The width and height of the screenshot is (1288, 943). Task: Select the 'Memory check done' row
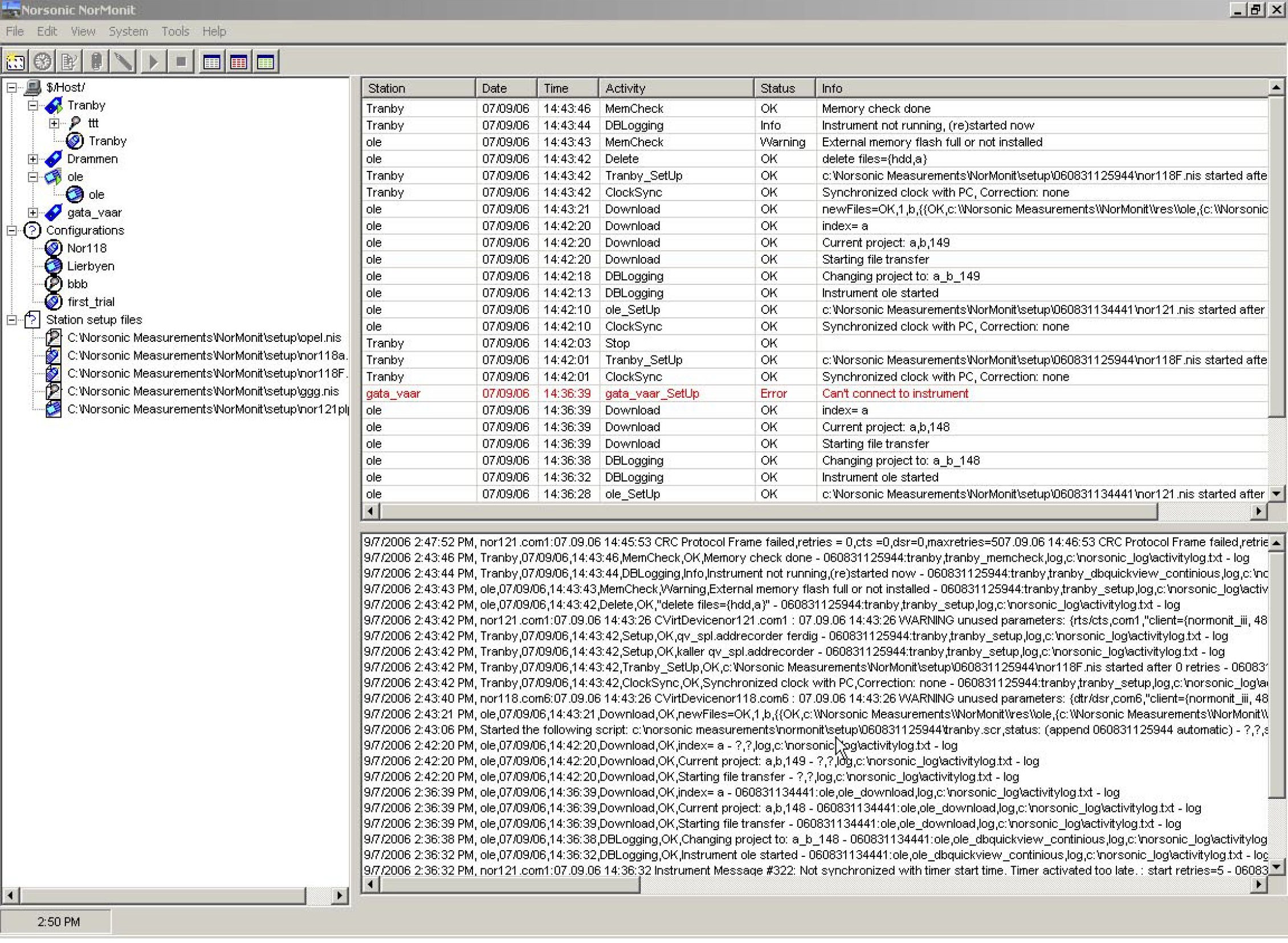click(x=815, y=108)
